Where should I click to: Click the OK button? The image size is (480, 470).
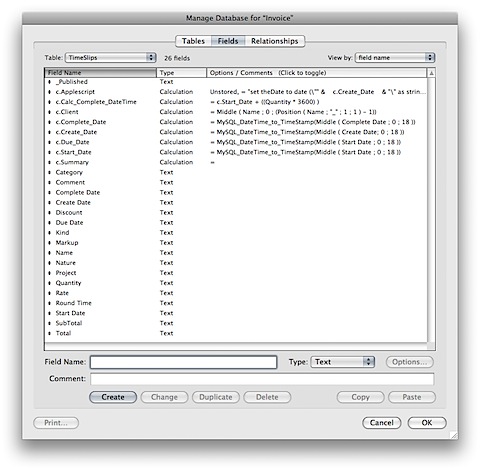tap(427, 423)
